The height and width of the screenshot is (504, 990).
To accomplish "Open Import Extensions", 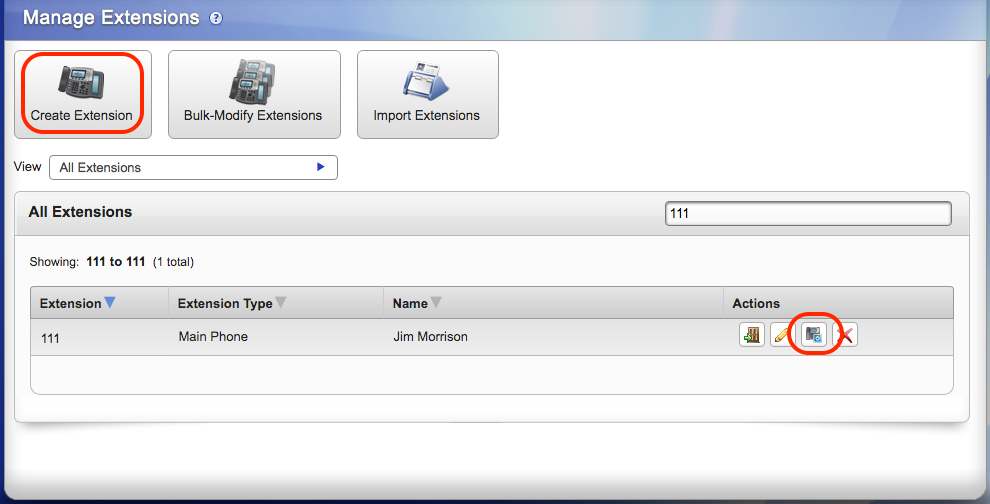I will point(427,94).
